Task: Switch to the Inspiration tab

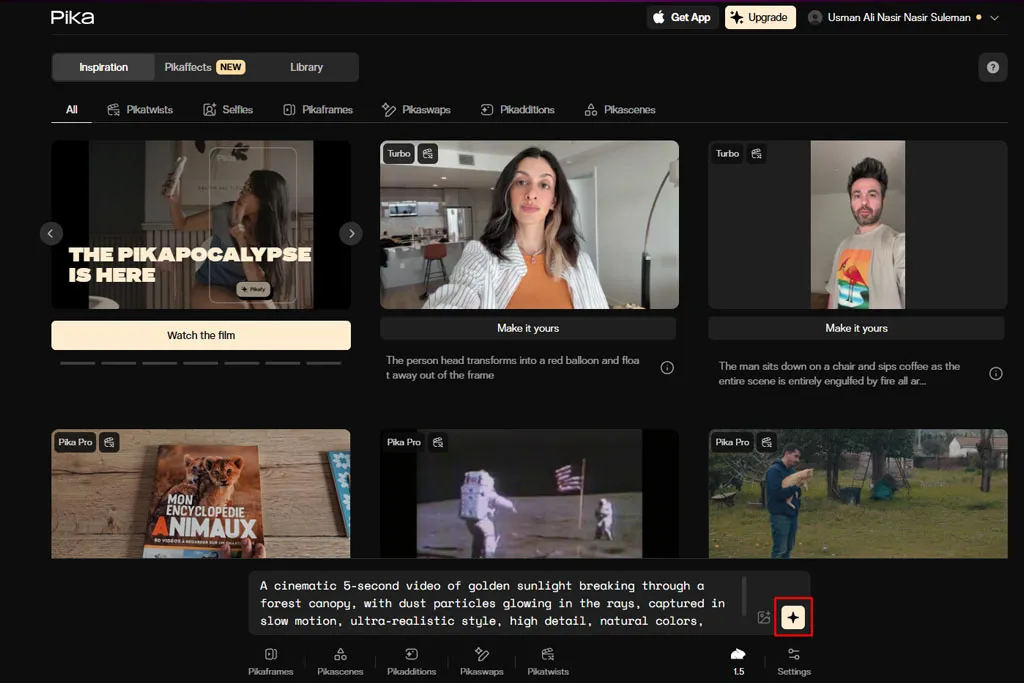Action: [x=103, y=67]
